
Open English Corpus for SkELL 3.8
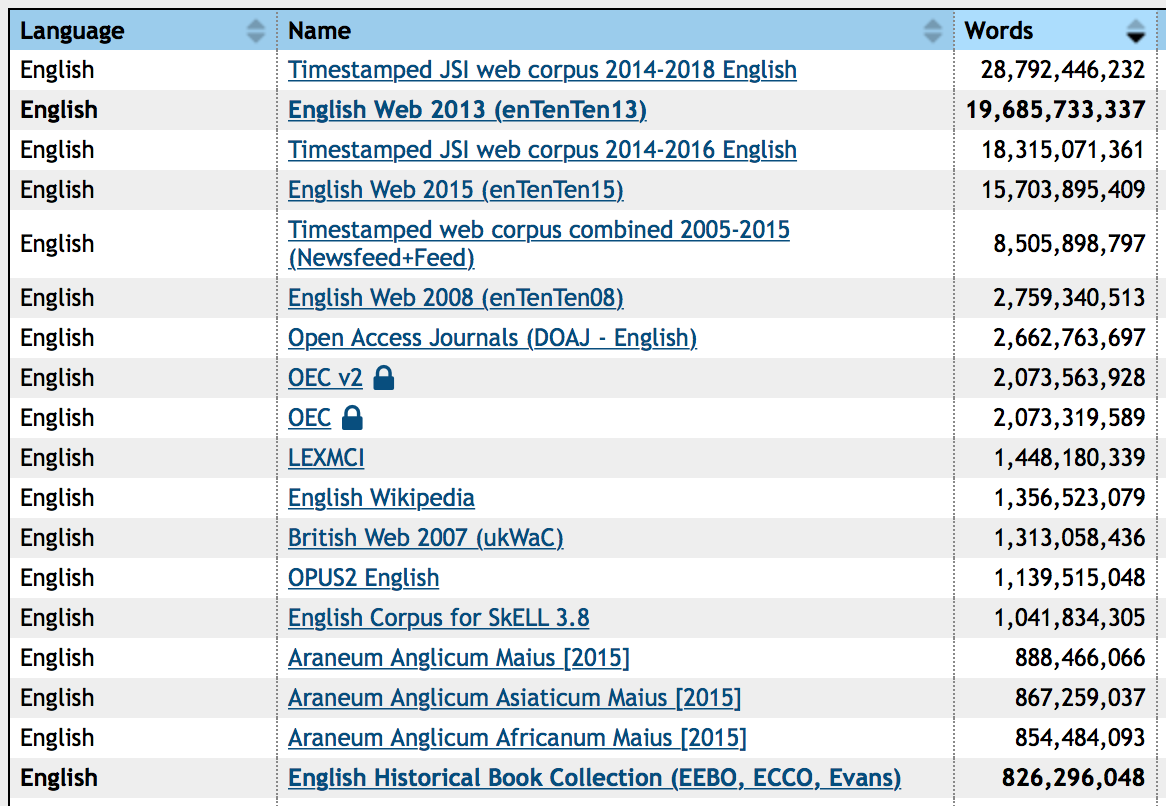(x=438, y=619)
